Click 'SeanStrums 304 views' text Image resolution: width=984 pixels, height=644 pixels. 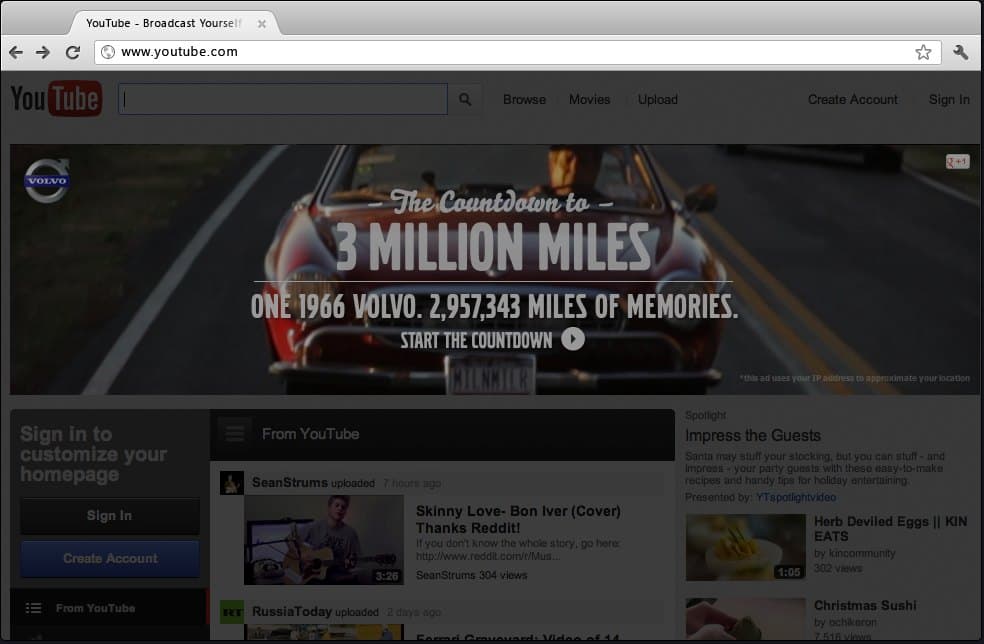[x=471, y=575]
